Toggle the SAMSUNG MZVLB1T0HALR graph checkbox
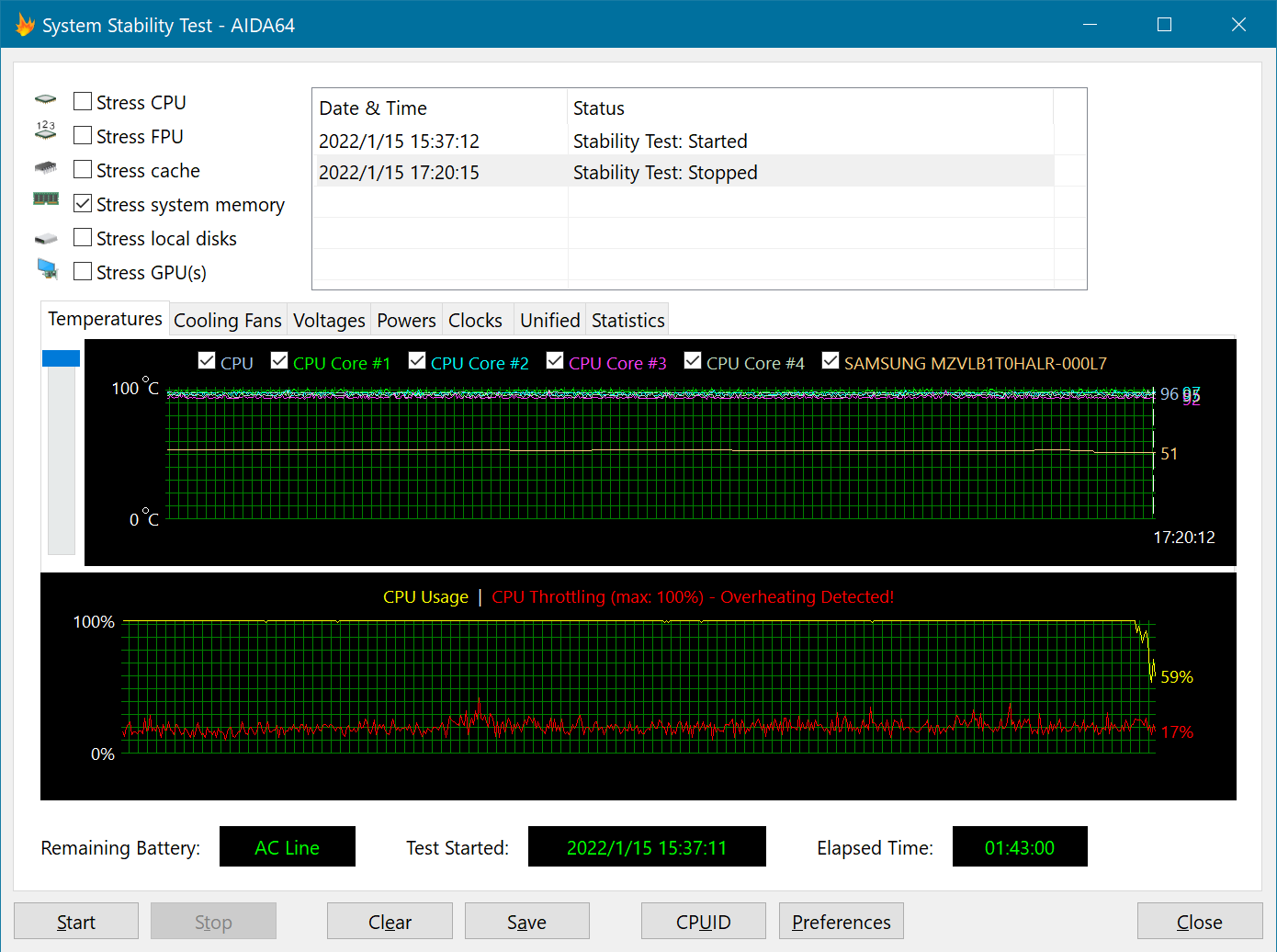Image resolution: width=1277 pixels, height=952 pixels. [831, 361]
